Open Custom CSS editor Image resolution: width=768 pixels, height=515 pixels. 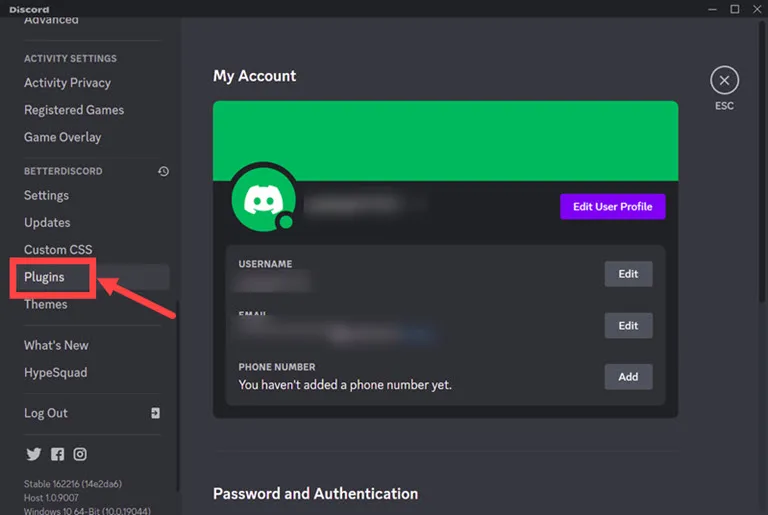[x=58, y=249]
